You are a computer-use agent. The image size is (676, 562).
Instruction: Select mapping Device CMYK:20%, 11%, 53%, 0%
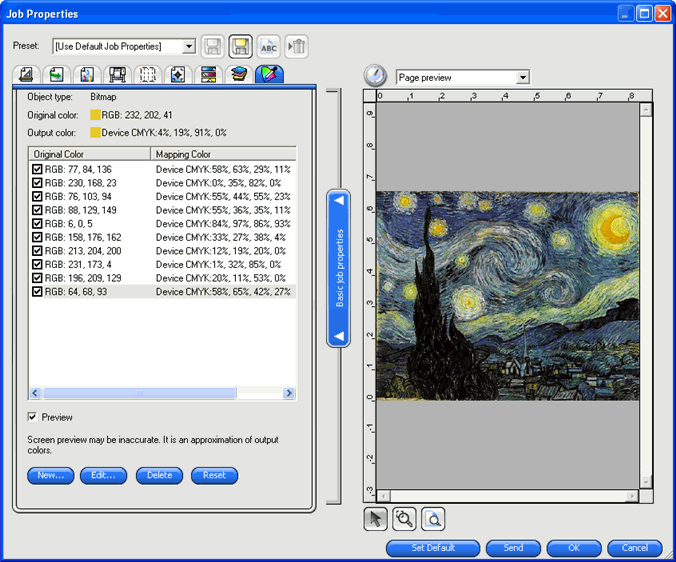tap(221, 278)
